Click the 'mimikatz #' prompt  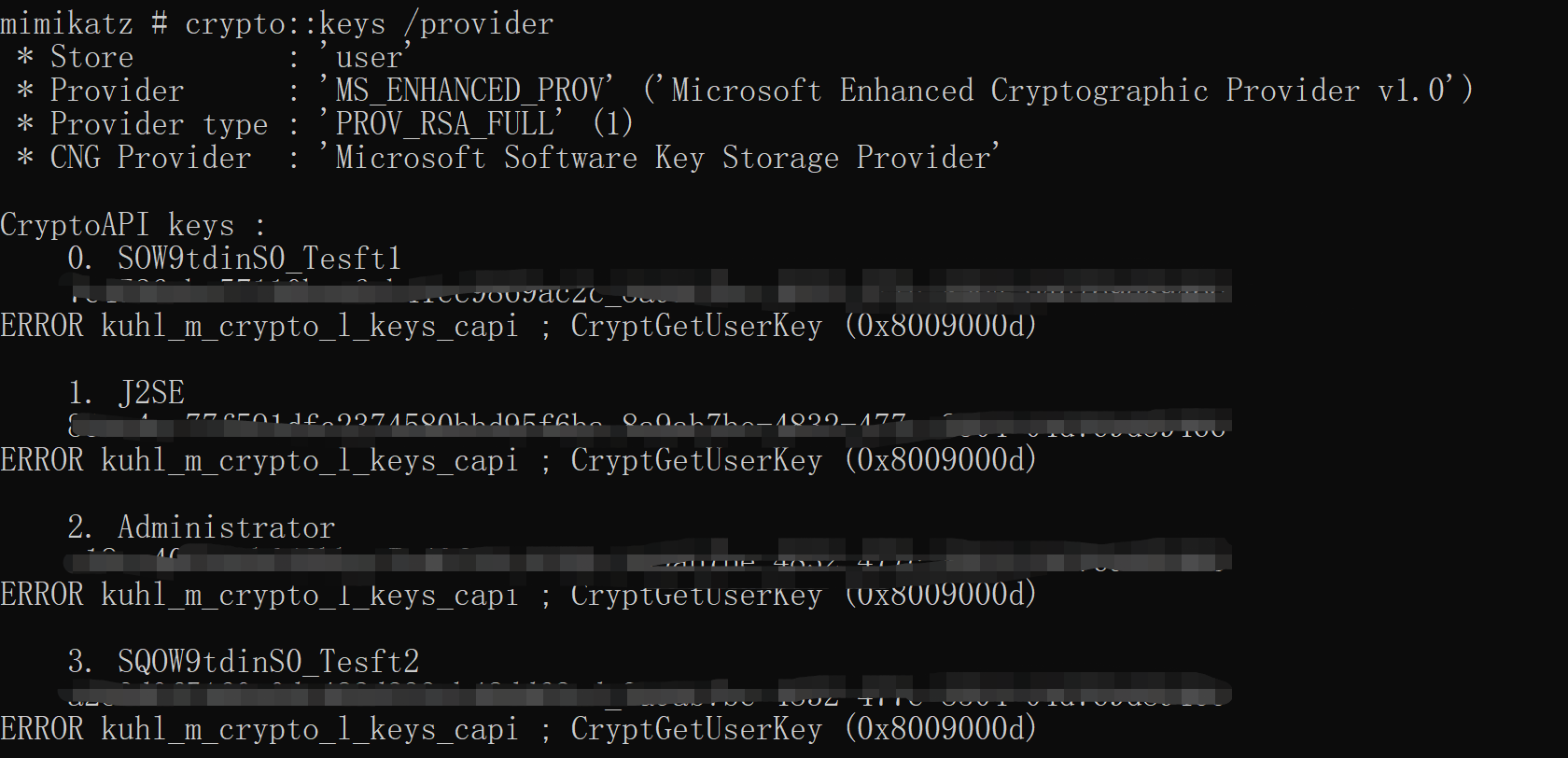coord(84,23)
